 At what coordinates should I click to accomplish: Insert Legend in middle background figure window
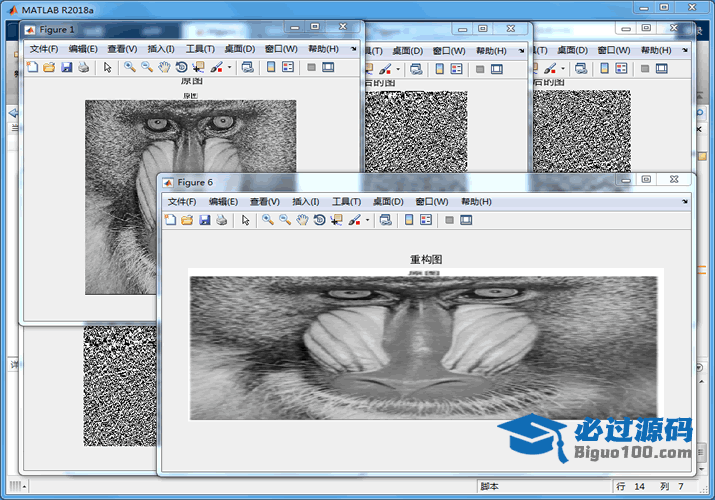456,69
